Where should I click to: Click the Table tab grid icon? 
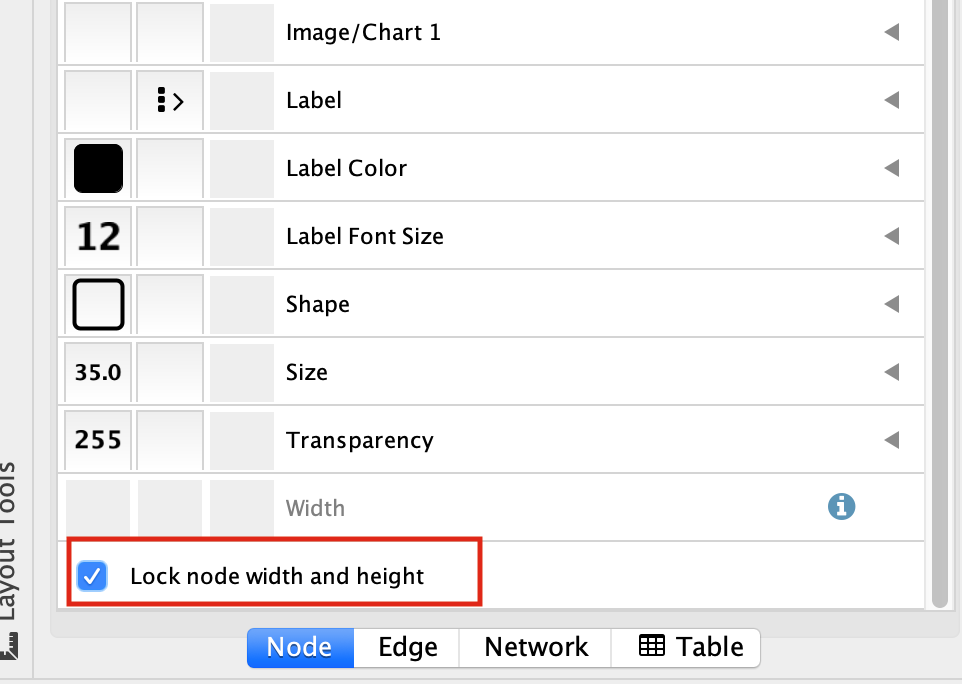pos(652,646)
